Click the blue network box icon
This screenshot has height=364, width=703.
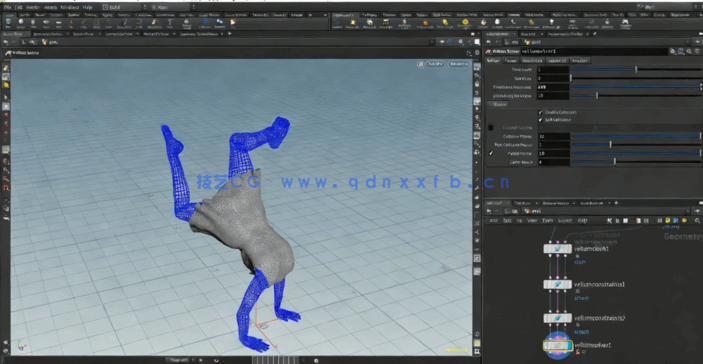676,221
